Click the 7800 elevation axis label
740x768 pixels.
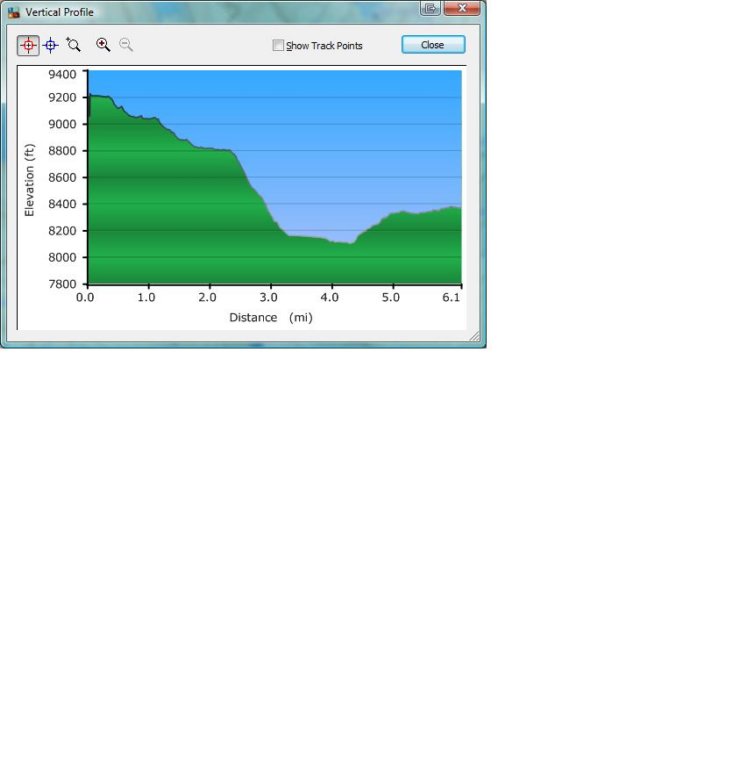[62, 284]
